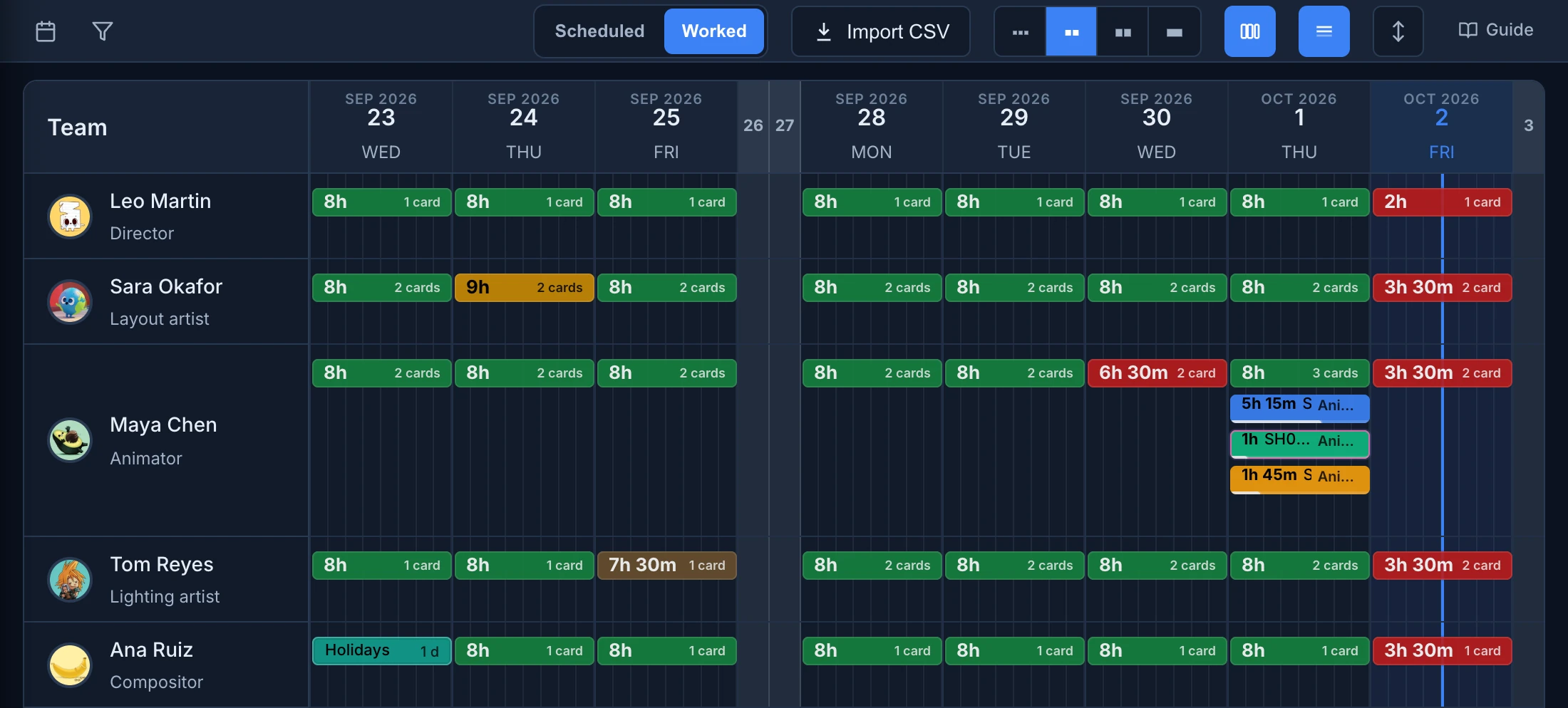
Task: Select the active two-block zoom level
Action: tap(1071, 32)
